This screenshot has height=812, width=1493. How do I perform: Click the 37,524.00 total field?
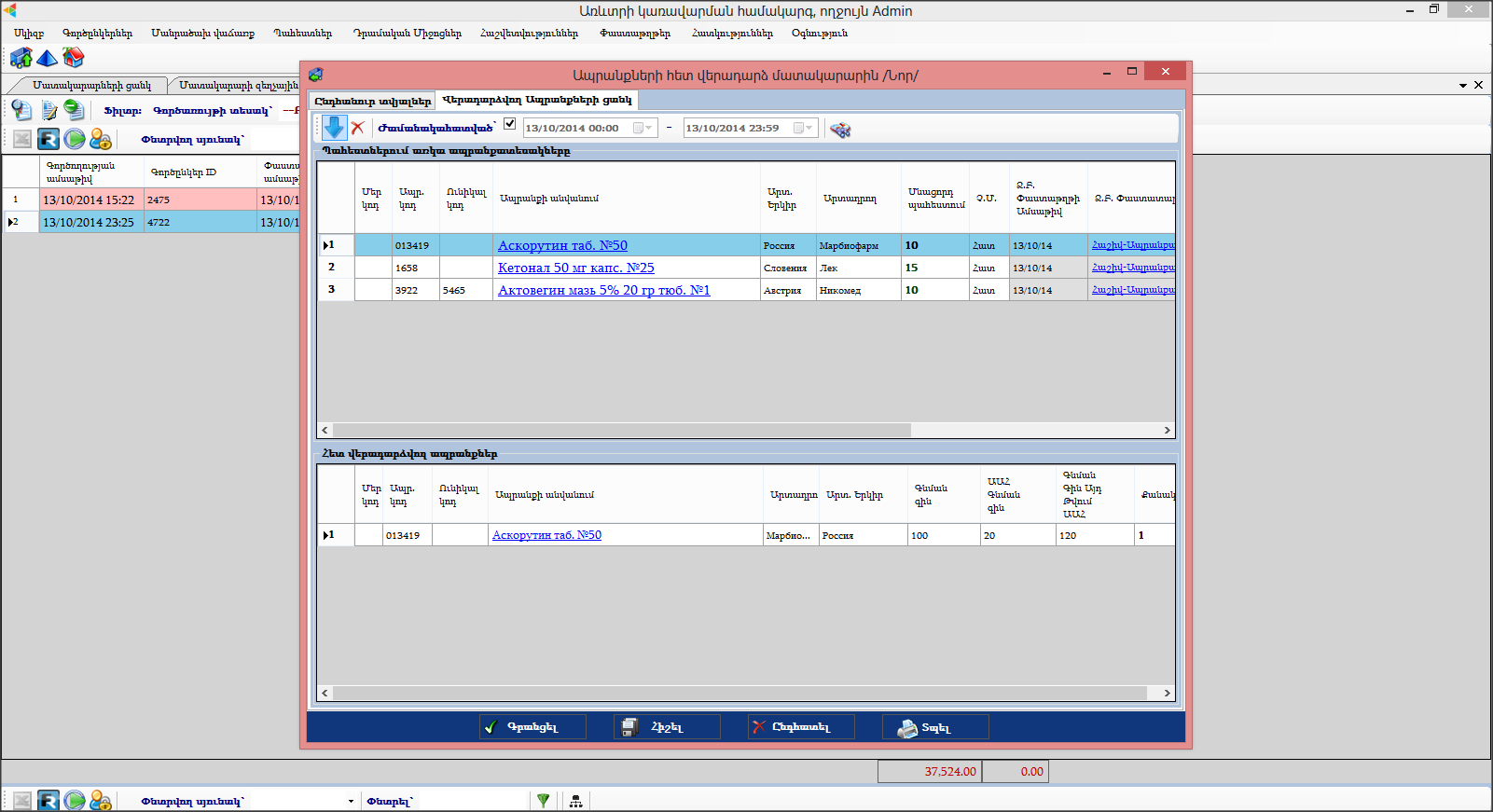point(930,772)
